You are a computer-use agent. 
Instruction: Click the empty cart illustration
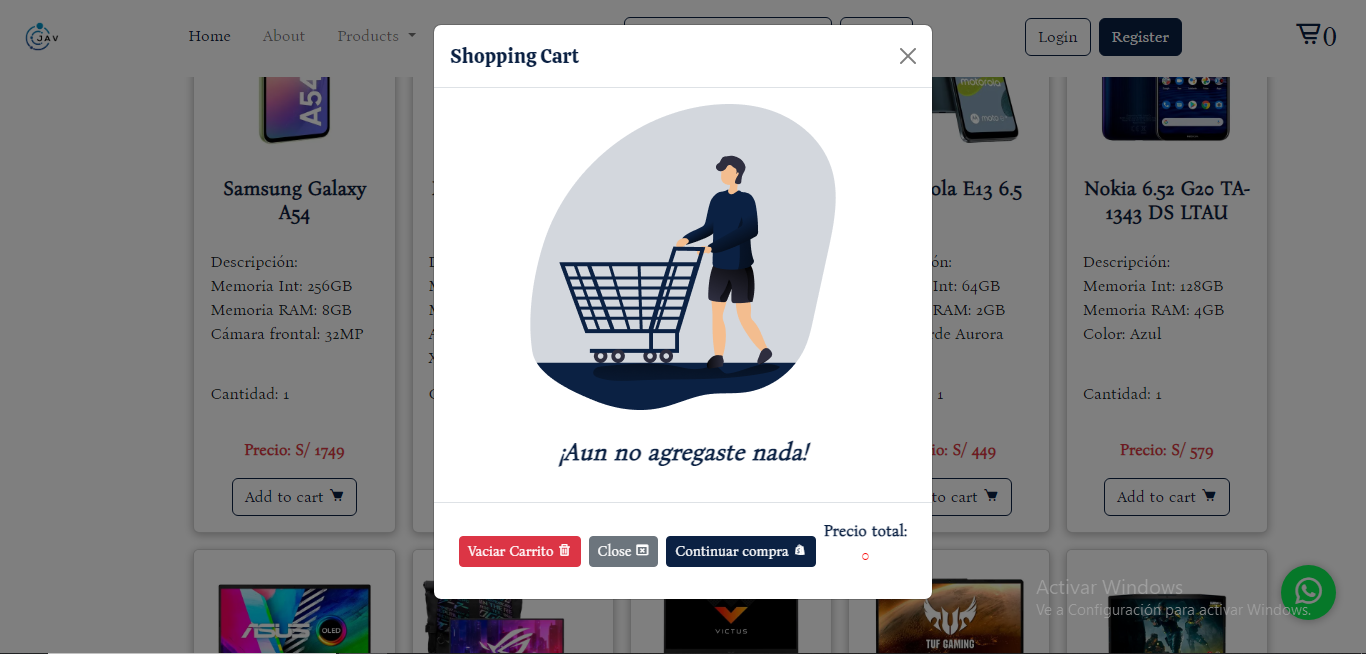[683, 257]
